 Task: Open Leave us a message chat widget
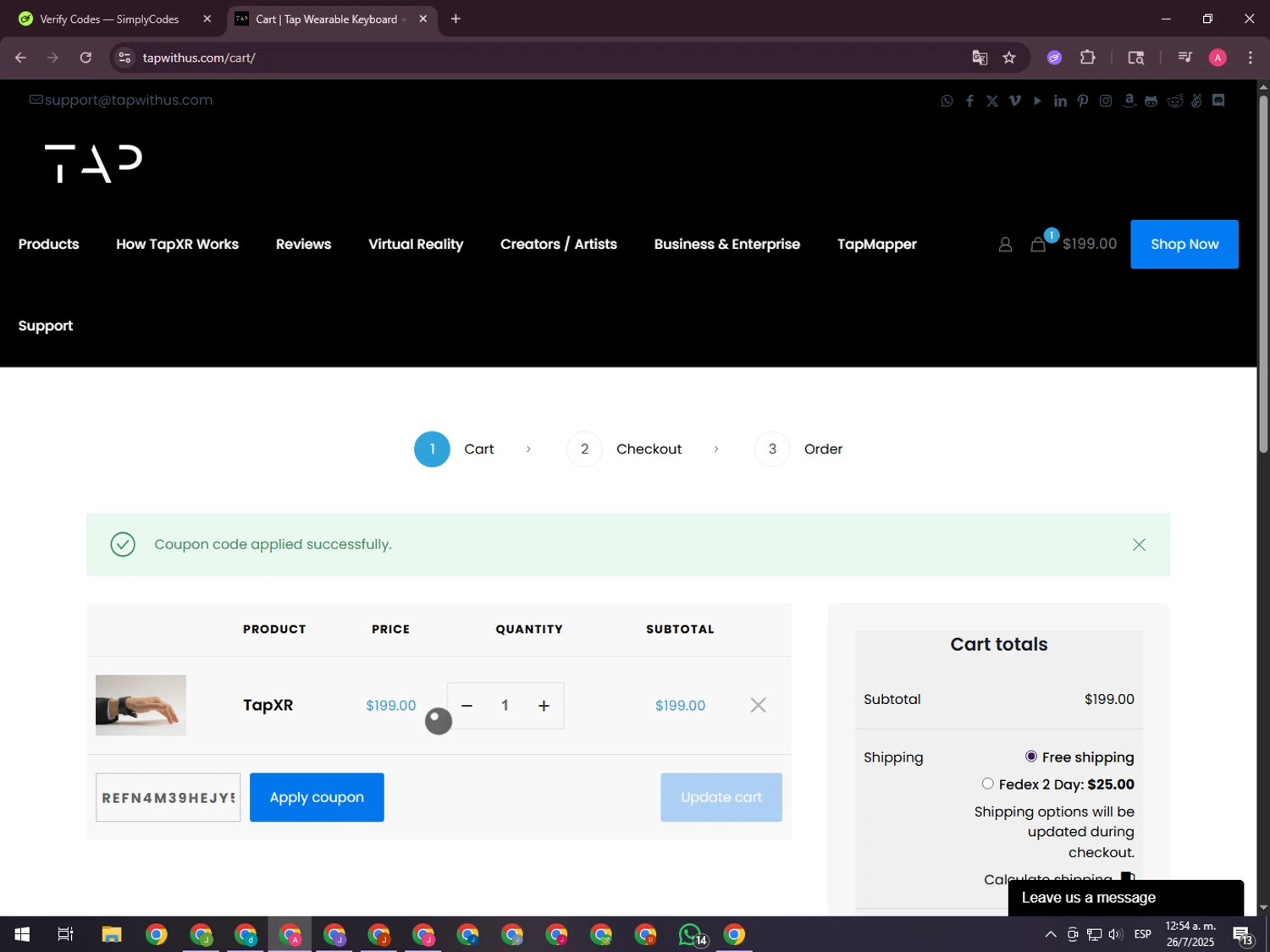pos(1125,898)
